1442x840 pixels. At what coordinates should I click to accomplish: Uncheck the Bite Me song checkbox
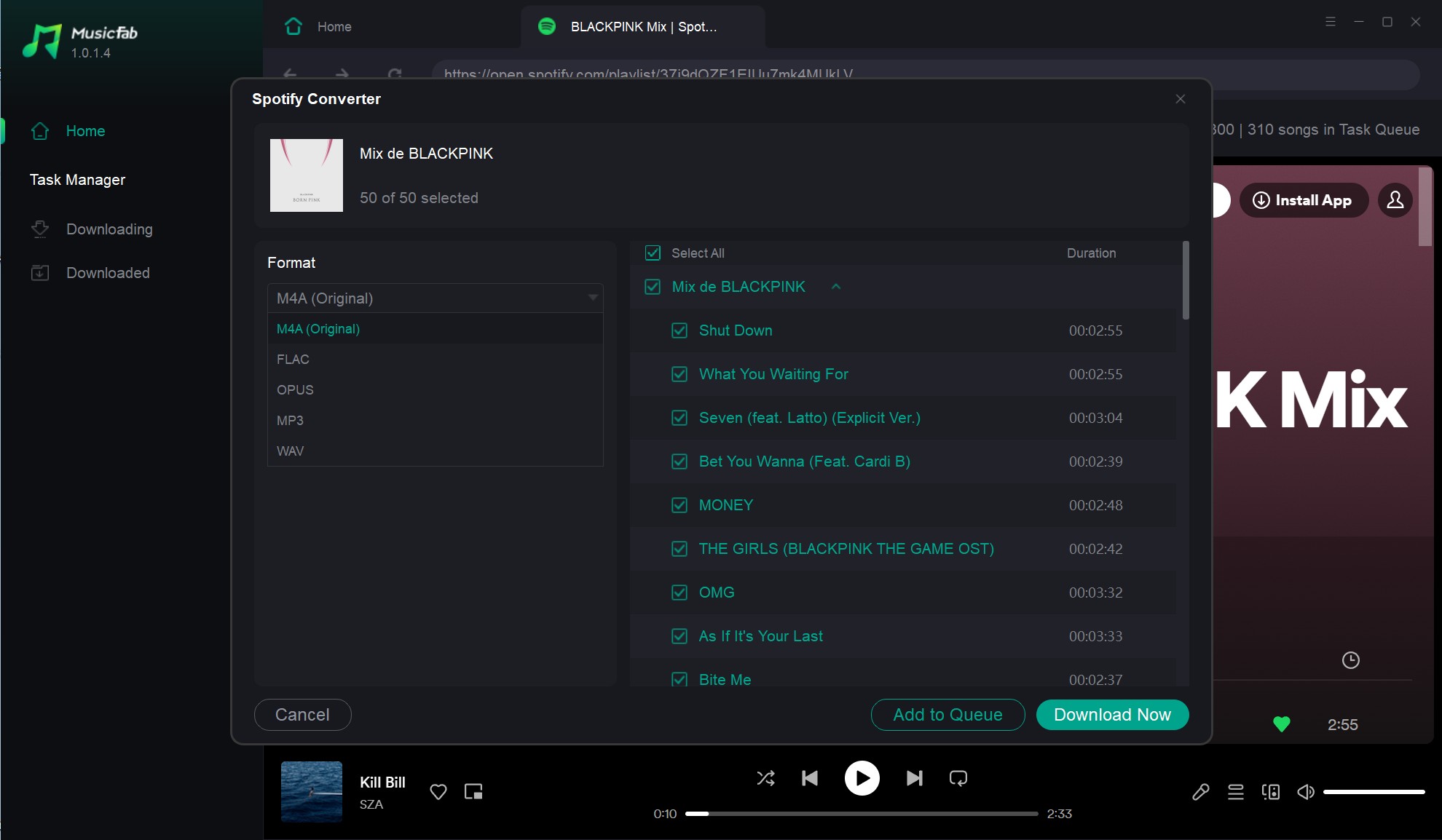click(x=679, y=679)
